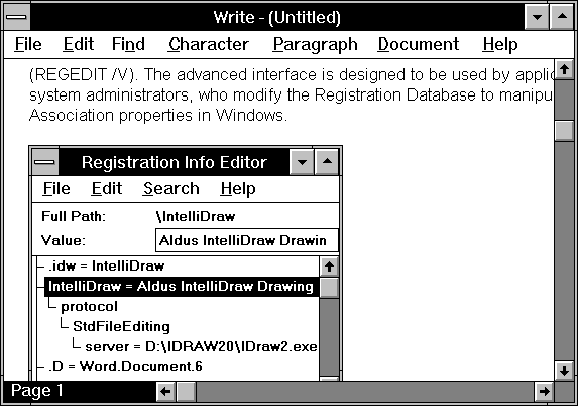This screenshot has width=578, height=406.
Task: Click the Value: label
Action: point(63,240)
